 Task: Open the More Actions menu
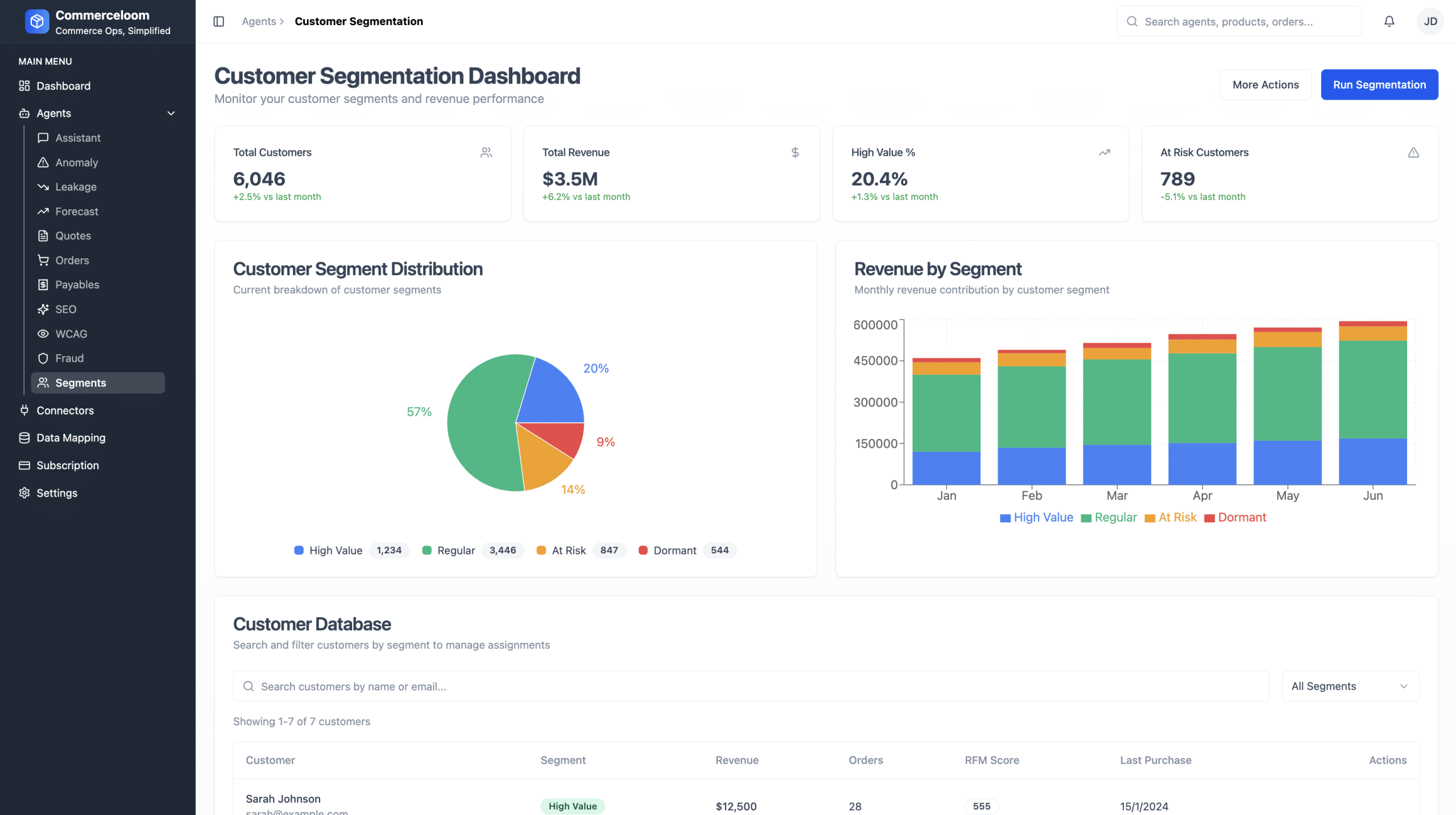[1265, 85]
